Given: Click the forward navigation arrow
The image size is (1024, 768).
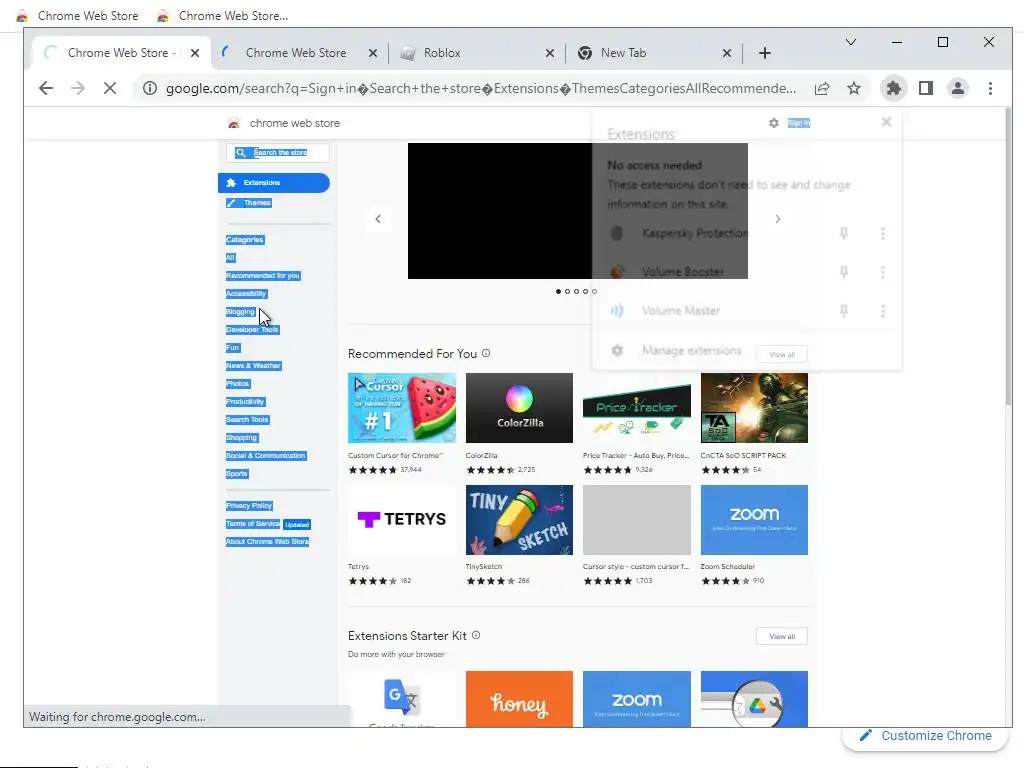Looking at the screenshot, I should point(78,88).
